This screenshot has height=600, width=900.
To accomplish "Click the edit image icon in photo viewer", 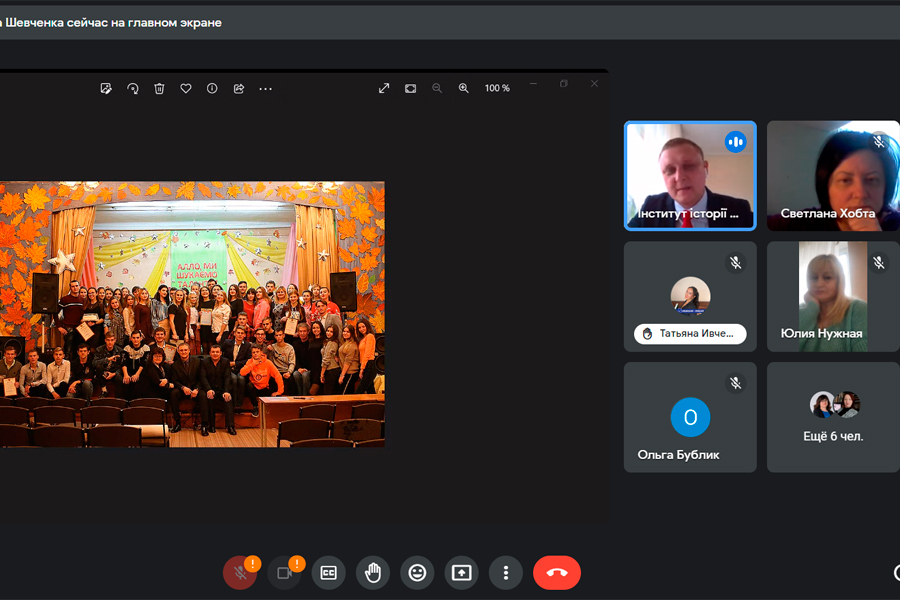I will click(x=106, y=88).
